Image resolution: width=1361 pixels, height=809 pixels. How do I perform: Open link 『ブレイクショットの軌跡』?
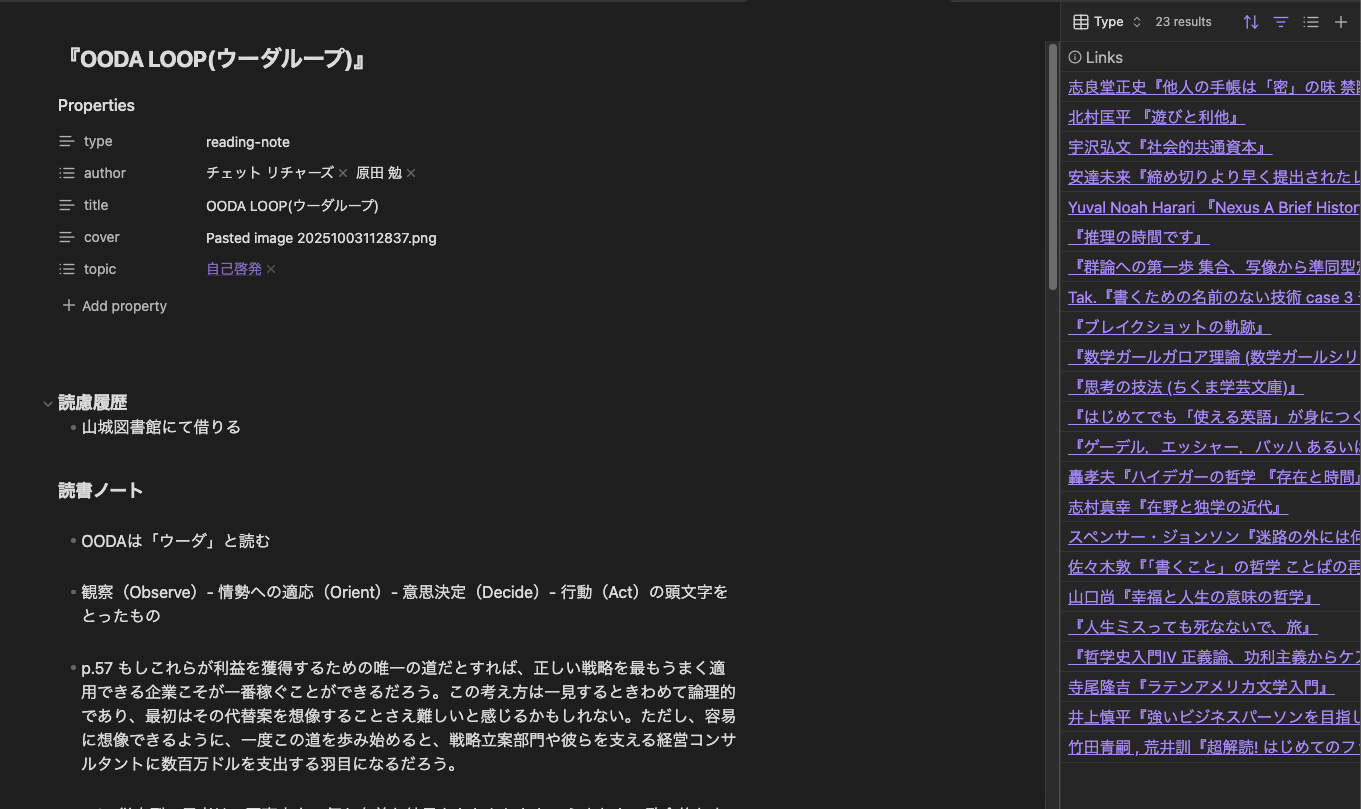click(1170, 327)
